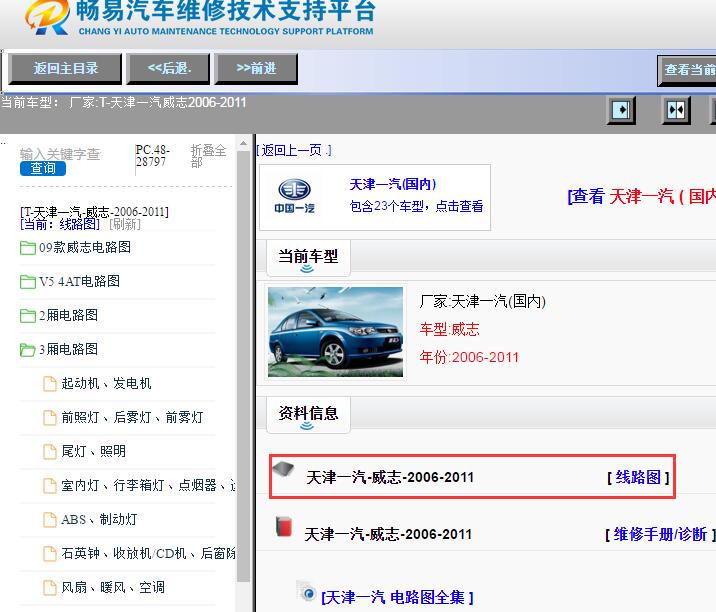Viewport: 716px width, 612px height.
Task: Click the [T-天津一汽-威志-2006-2011] sidebar title
Action: point(95,212)
